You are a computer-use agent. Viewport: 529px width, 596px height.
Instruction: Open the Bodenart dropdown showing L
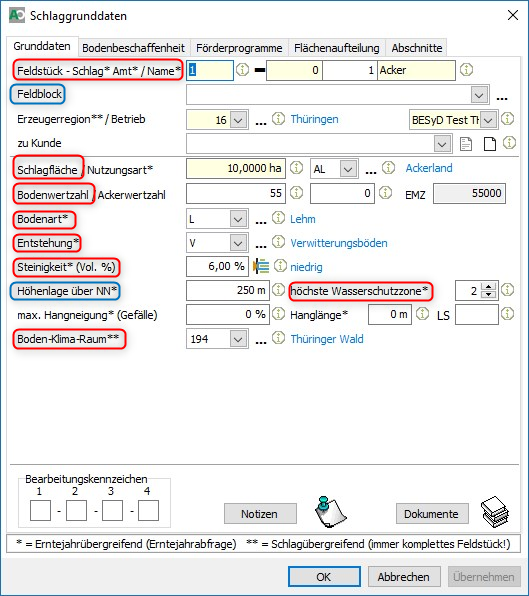(x=238, y=219)
